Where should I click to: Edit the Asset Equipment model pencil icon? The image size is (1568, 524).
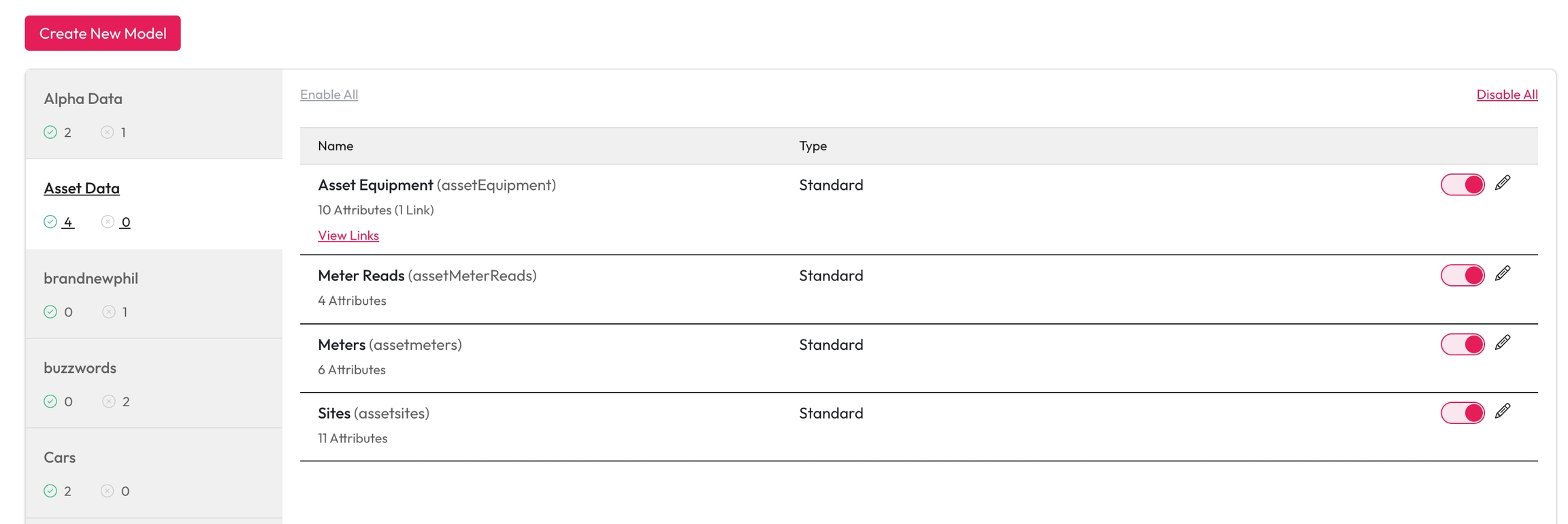tap(1503, 182)
